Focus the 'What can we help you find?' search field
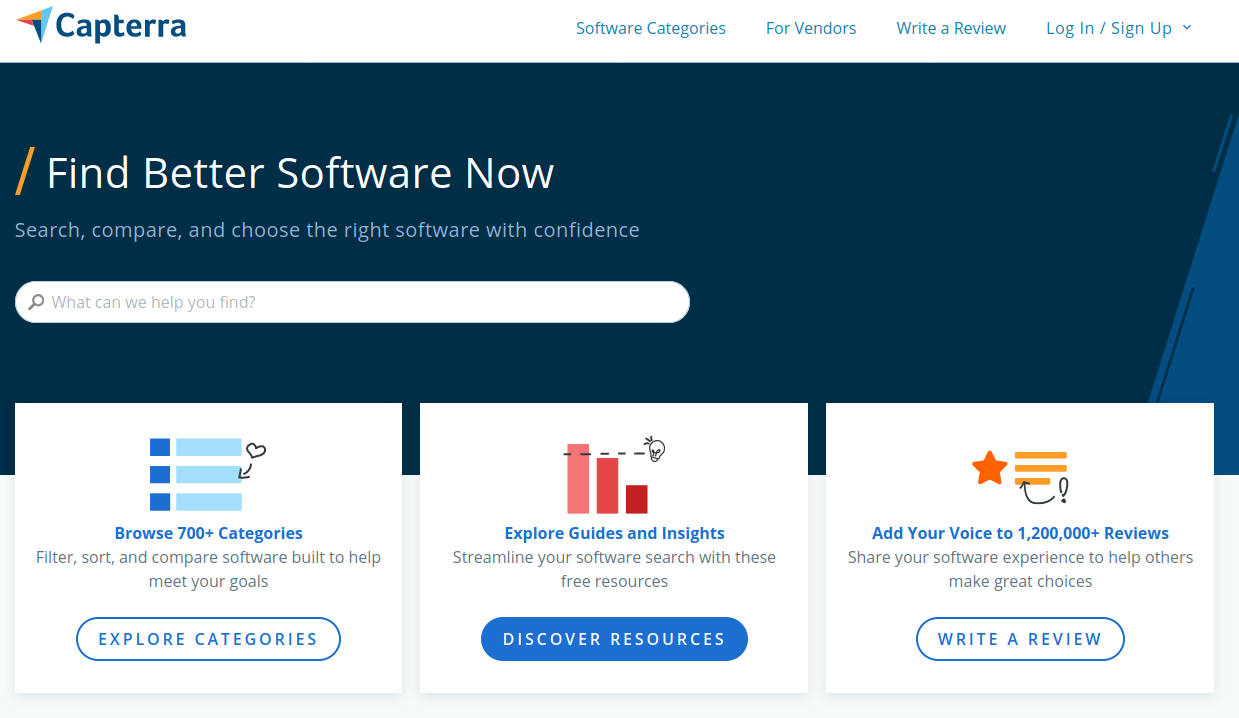Screen dimensions: 1239x718 tap(352, 302)
